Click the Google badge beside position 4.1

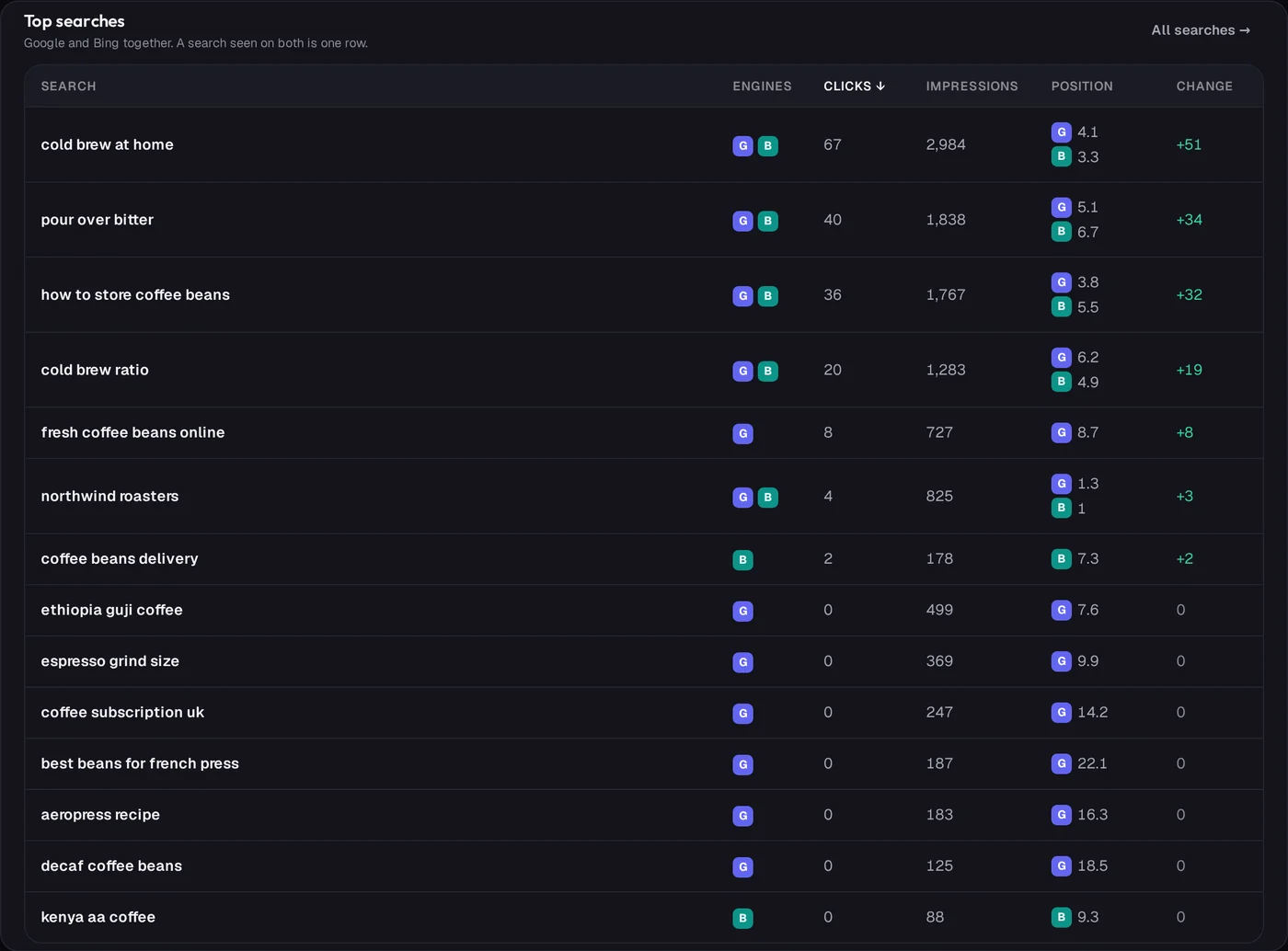[1061, 132]
